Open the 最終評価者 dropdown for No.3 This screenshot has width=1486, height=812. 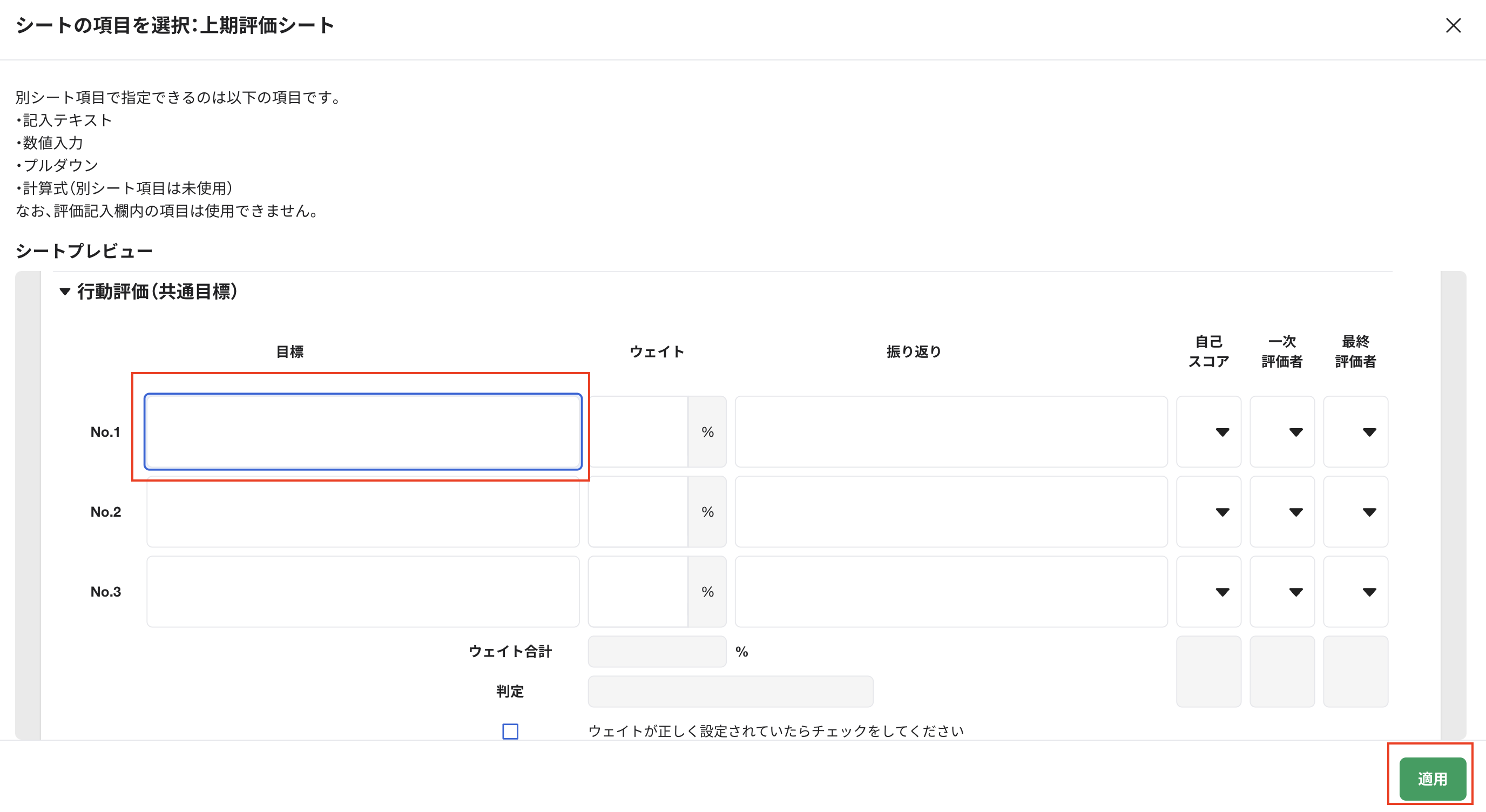pyautogui.click(x=1356, y=591)
